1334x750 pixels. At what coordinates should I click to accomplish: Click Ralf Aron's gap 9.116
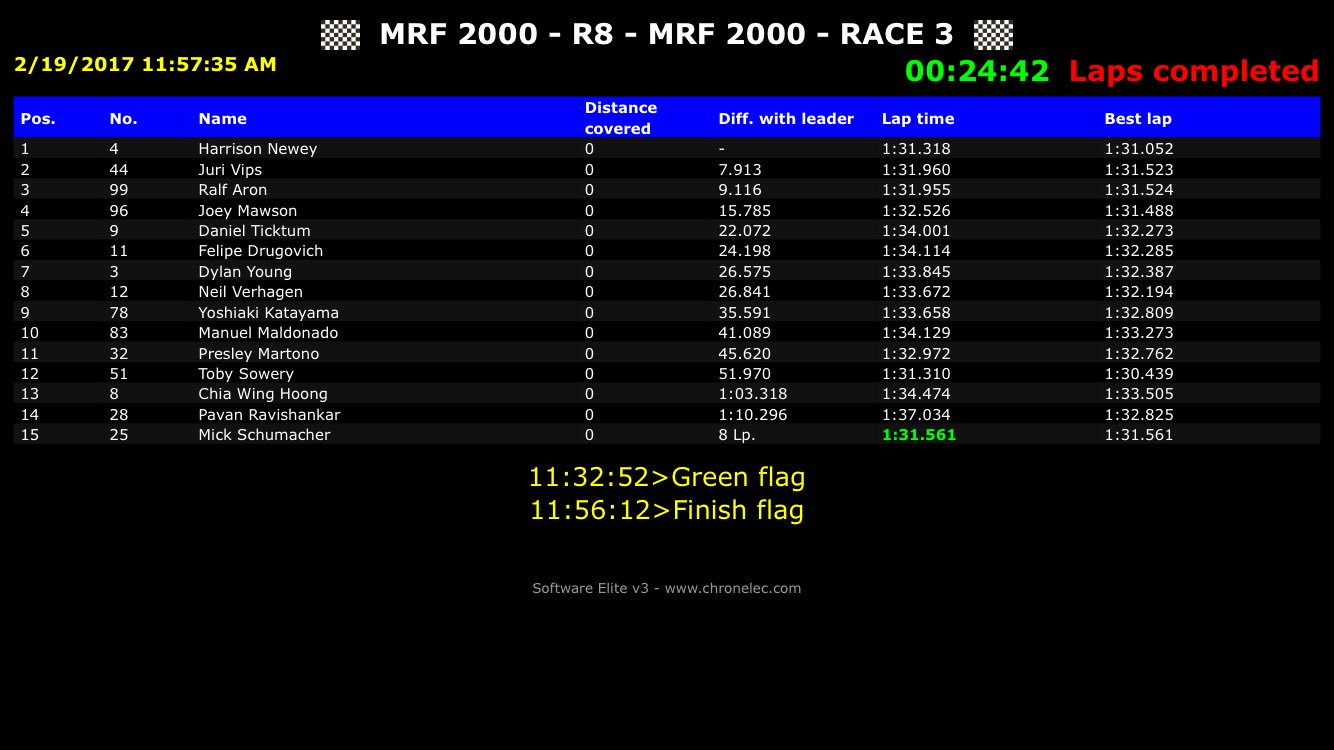(x=740, y=190)
